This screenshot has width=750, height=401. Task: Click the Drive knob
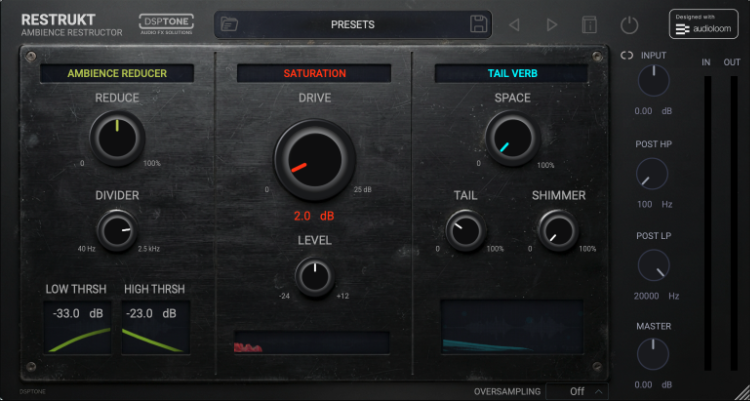[314, 159]
